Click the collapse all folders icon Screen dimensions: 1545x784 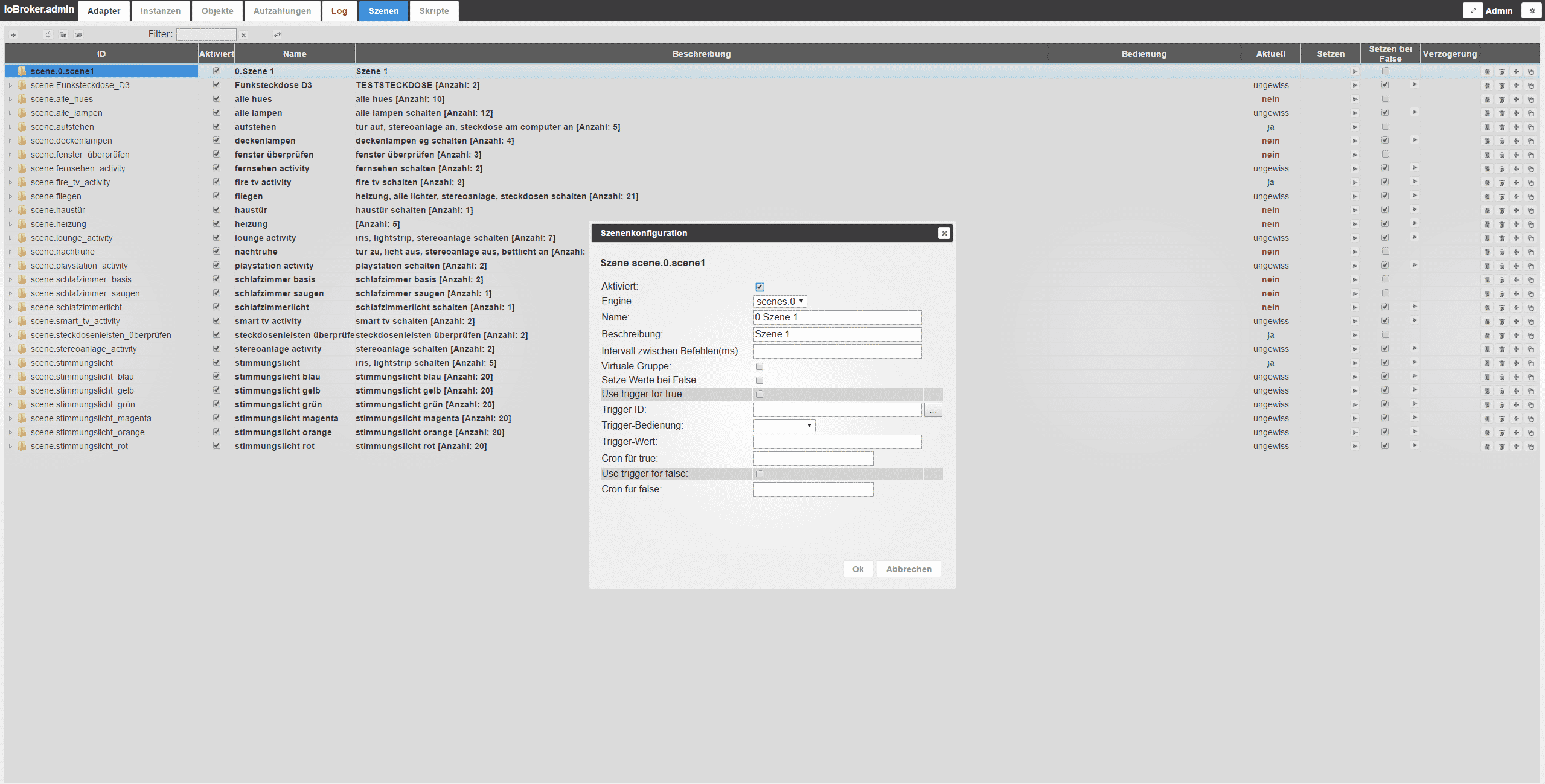point(63,35)
